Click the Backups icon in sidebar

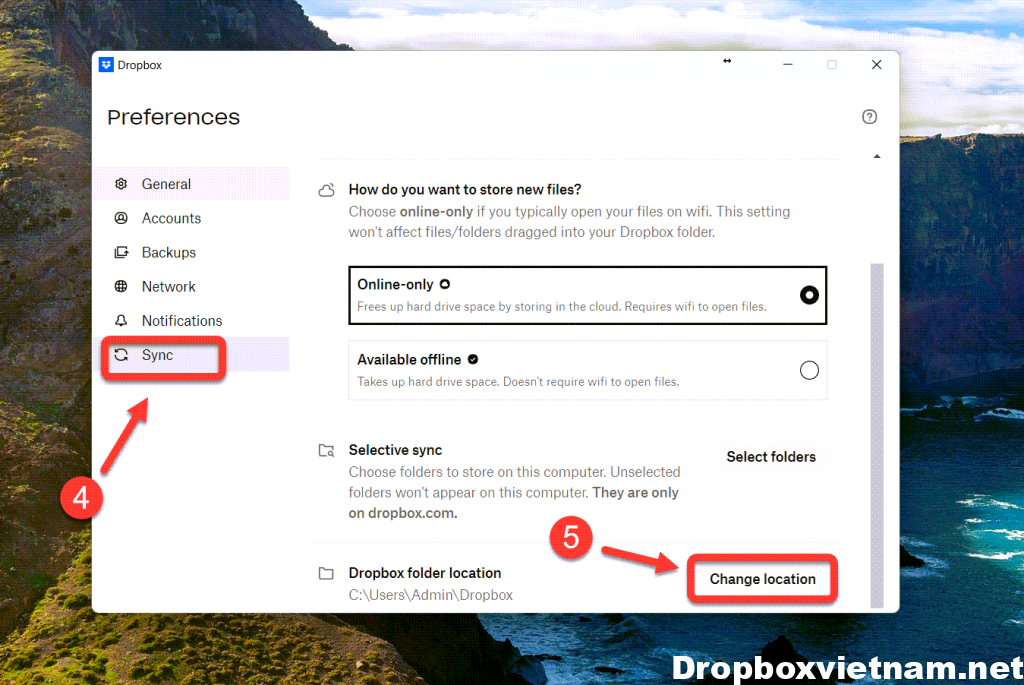coord(121,252)
